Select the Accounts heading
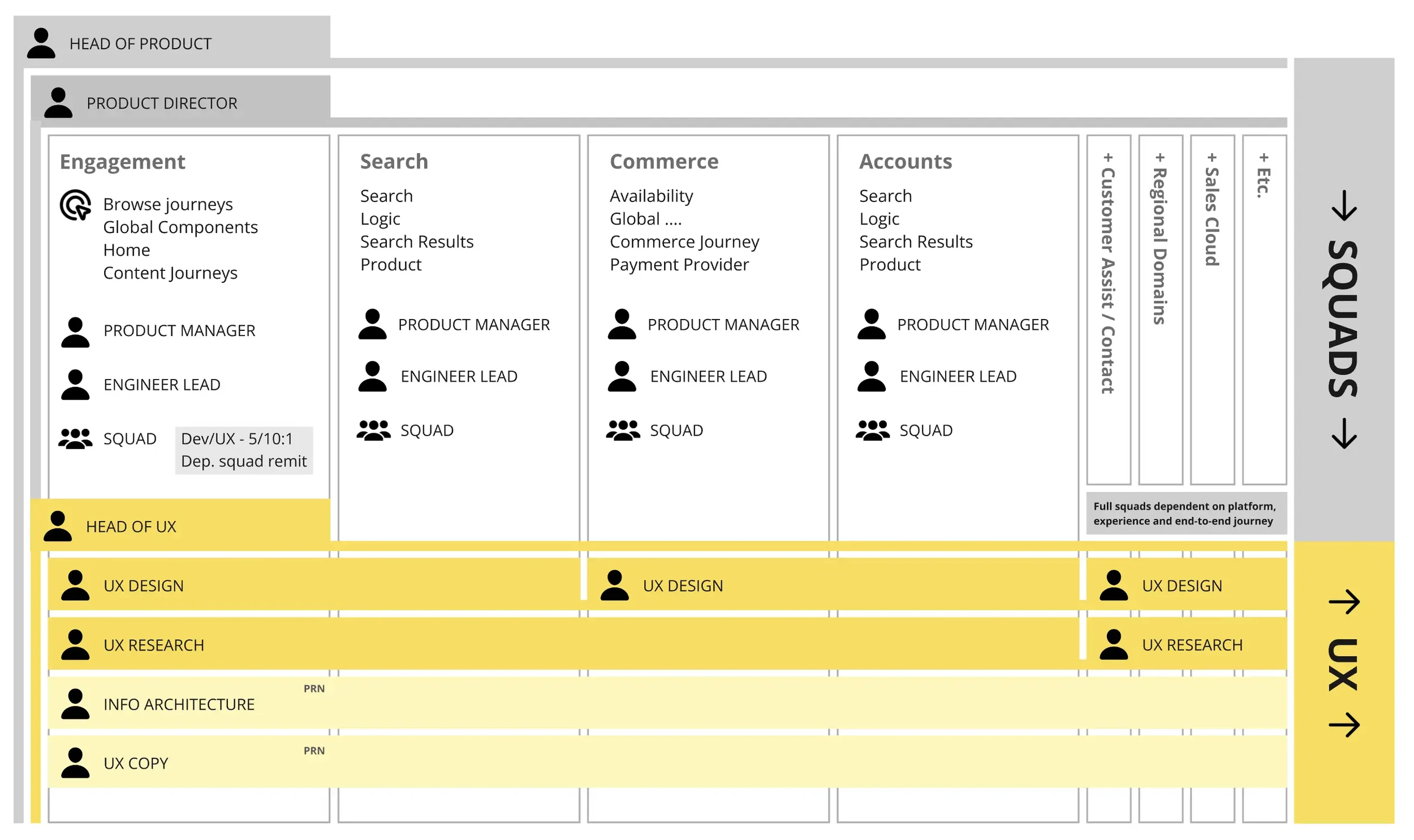Screen dimensions: 1414x840 pyautogui.click(x=906, y=161)
